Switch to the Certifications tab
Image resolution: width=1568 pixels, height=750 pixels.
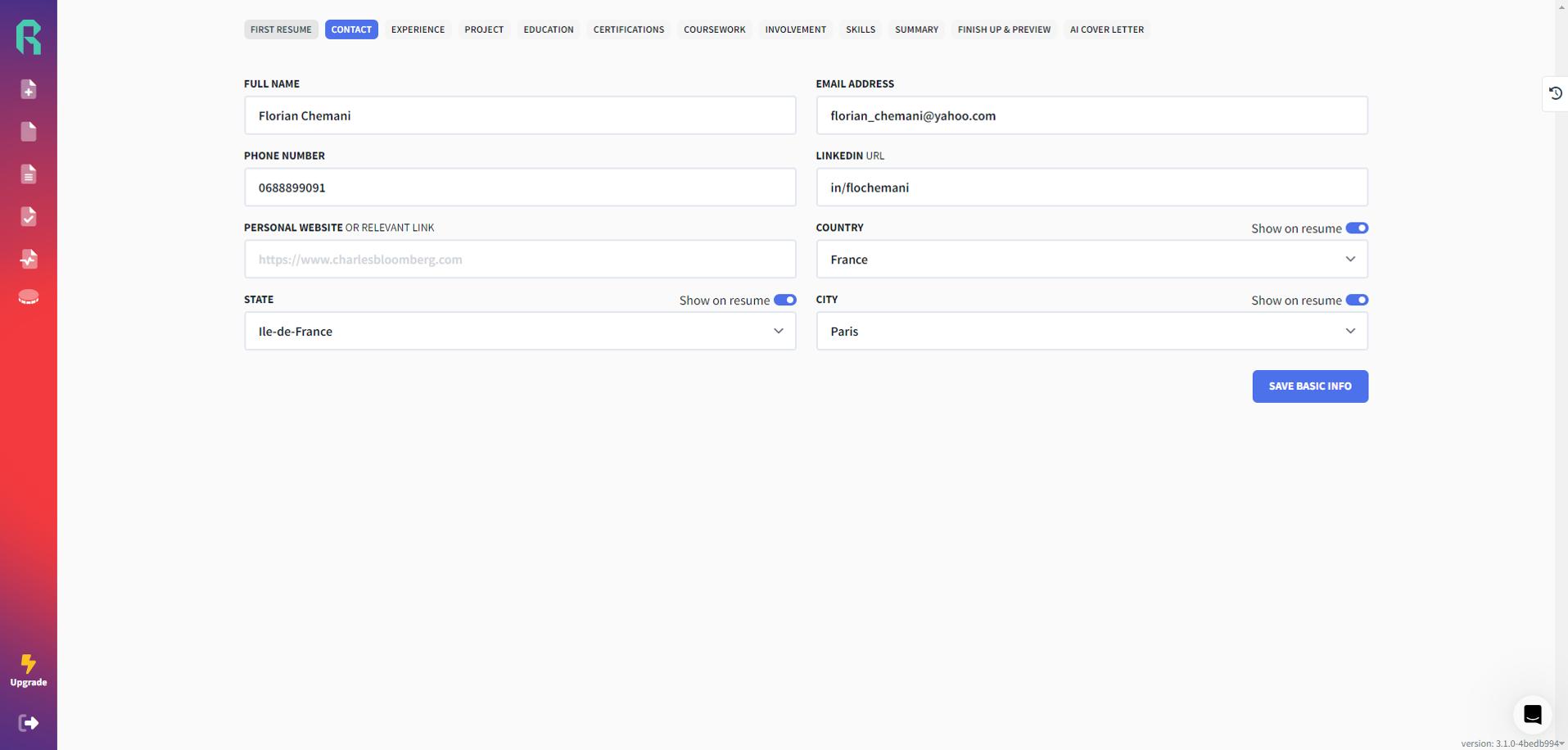pos(629,29)
